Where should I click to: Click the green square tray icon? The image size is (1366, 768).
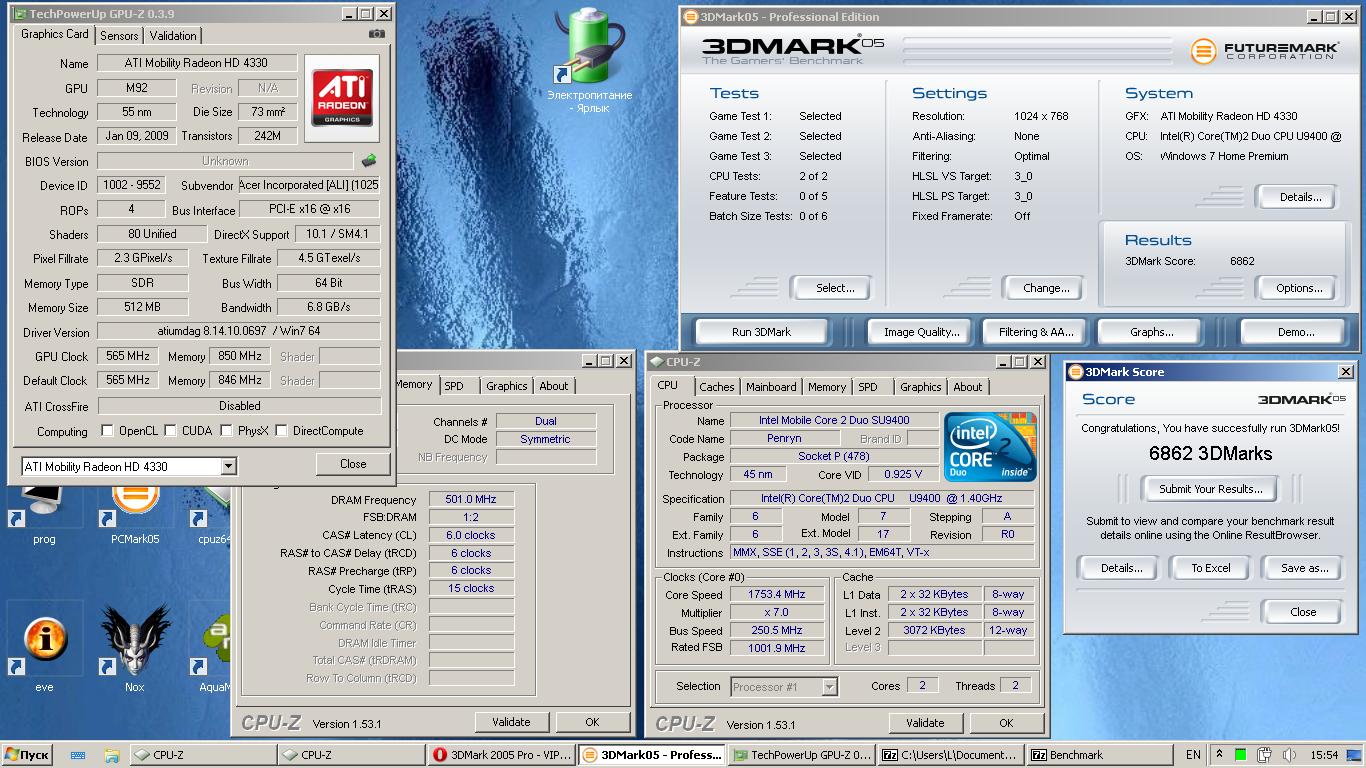coord(1241,755)
